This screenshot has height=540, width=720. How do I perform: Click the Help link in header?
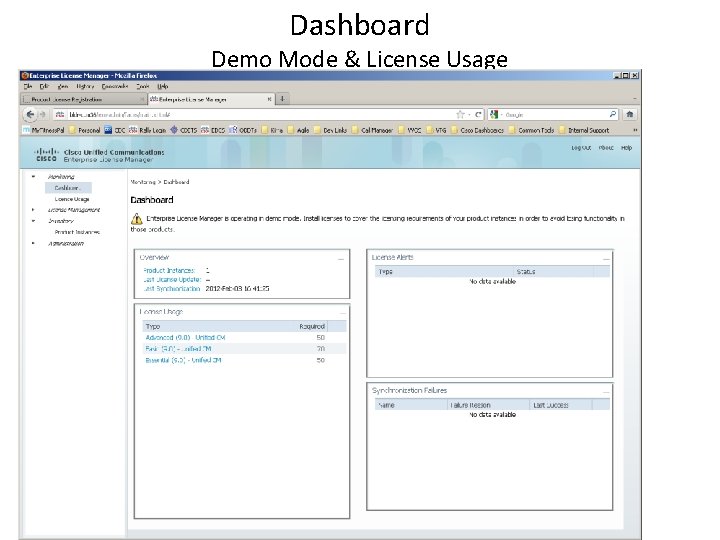click(x=626, y=148)
